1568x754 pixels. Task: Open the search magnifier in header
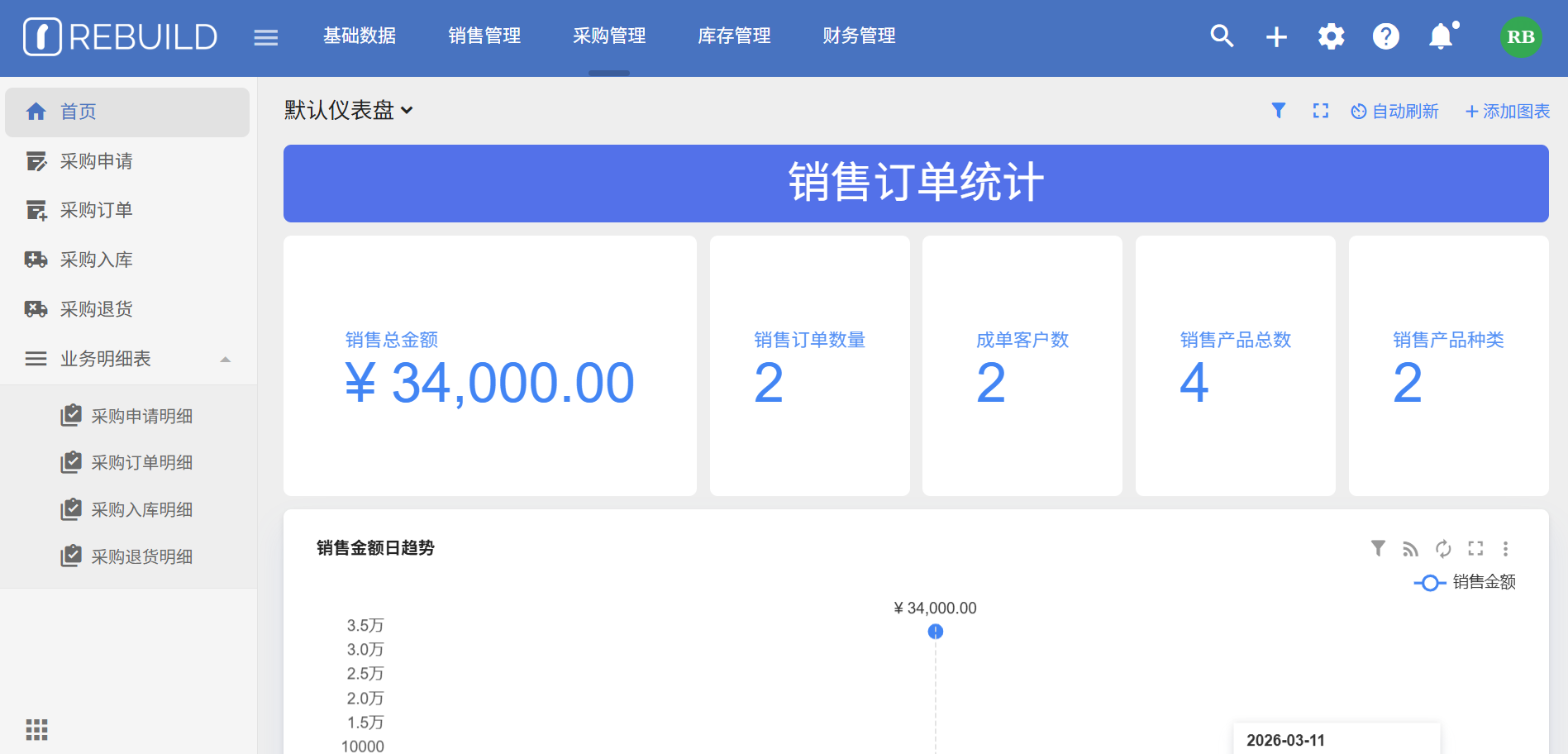point(1222,36)
